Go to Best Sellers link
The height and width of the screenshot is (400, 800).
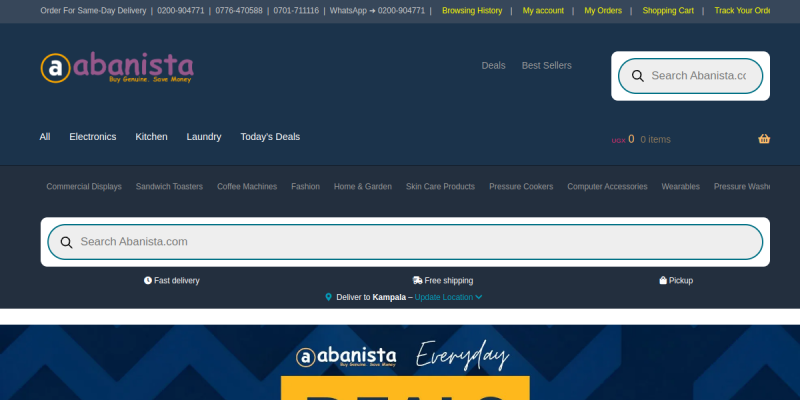coord(546,65)
